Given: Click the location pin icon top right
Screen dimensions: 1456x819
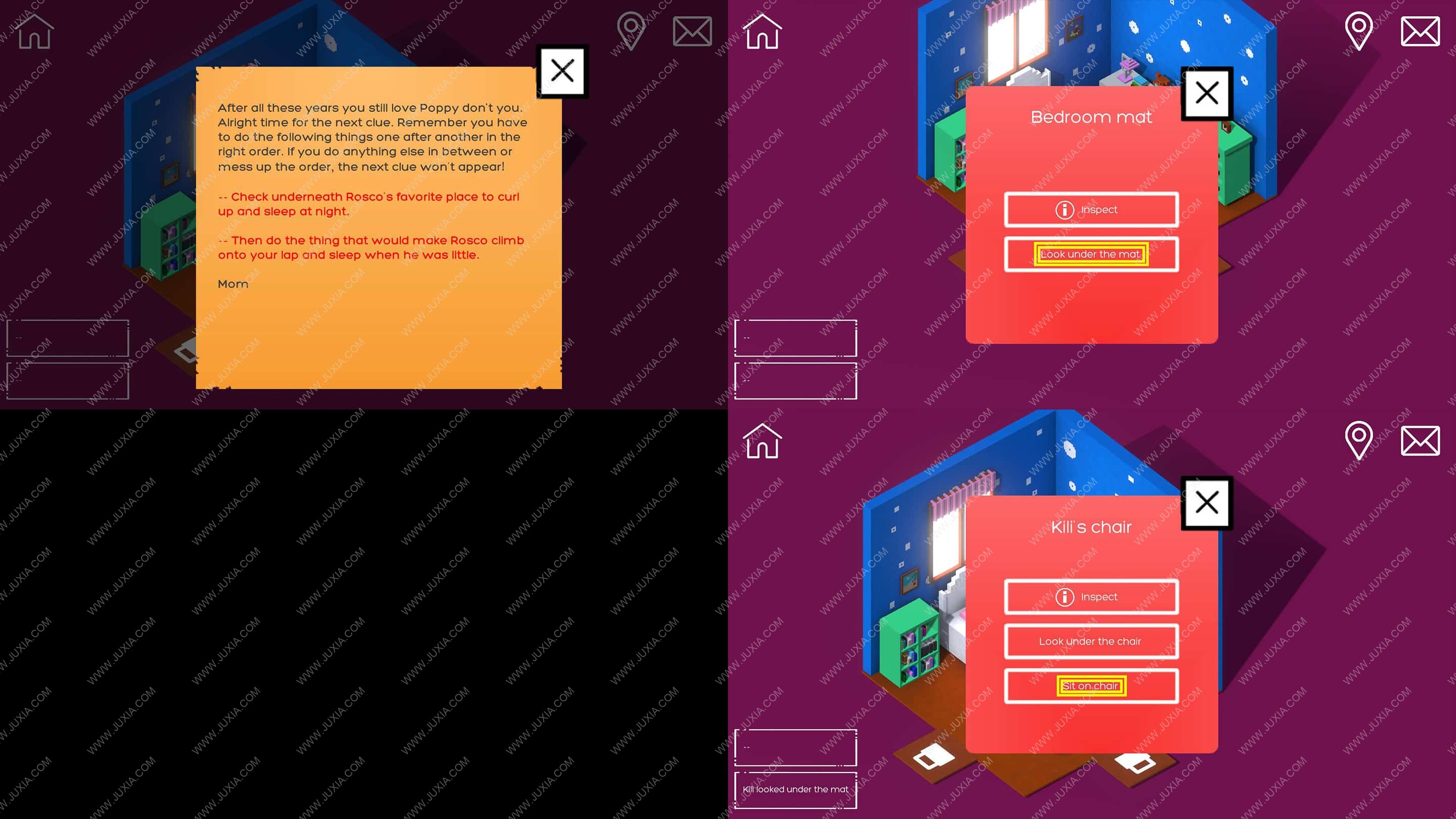Looking at the screenshot, I should click(x=1360, y=31).
